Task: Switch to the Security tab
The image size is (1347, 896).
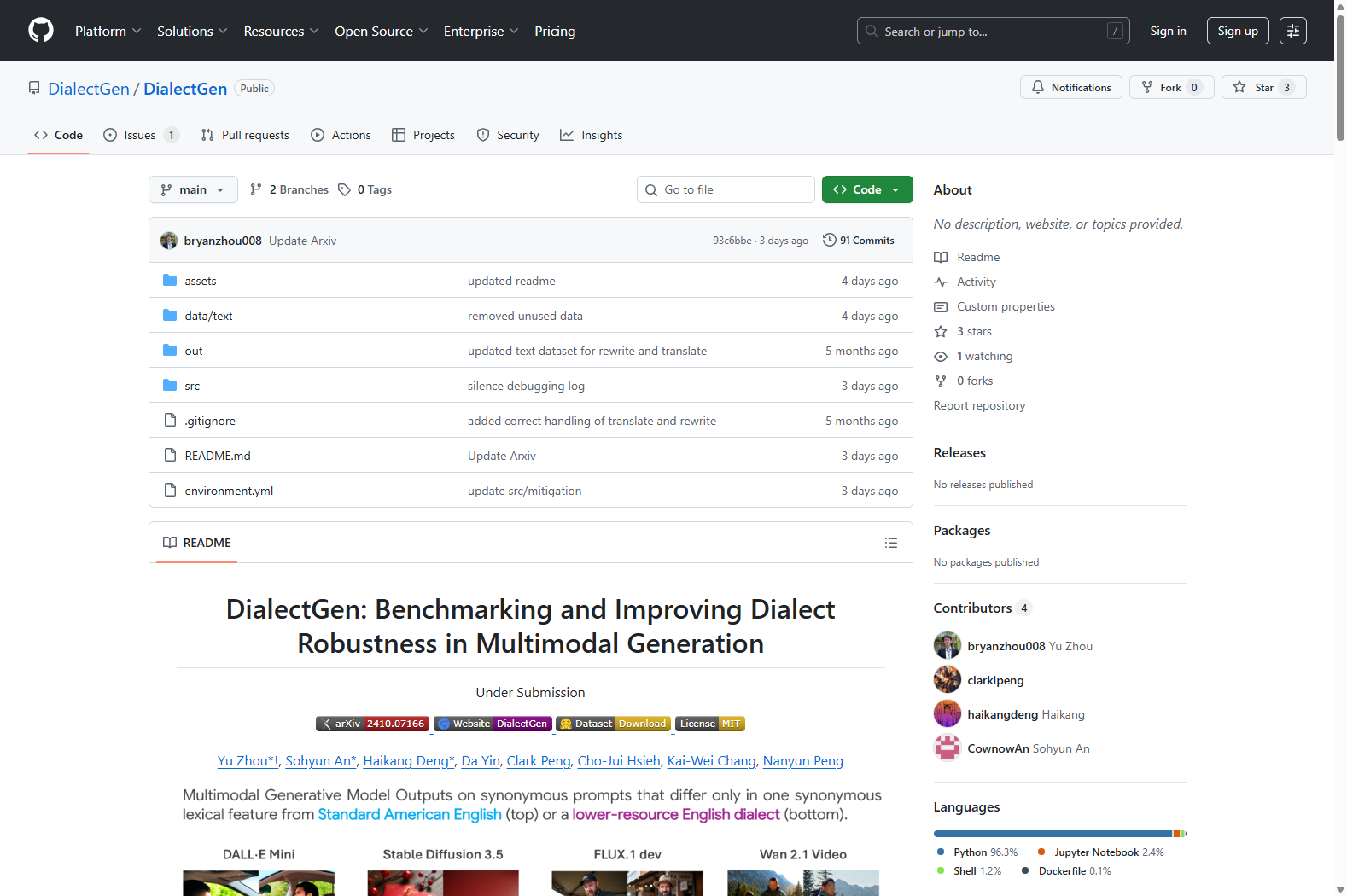Action: (x=508, y=135)
